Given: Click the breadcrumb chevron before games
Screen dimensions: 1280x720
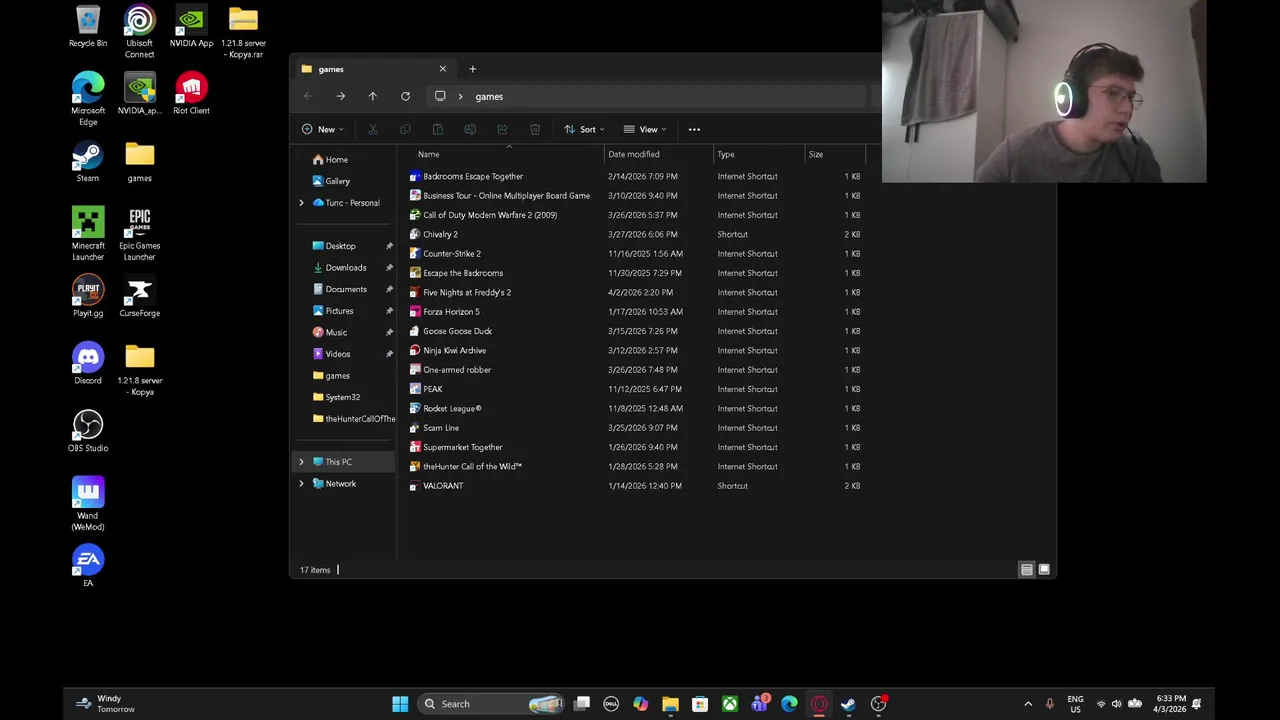Looking at the screenshot, I should tap(460, 96).
